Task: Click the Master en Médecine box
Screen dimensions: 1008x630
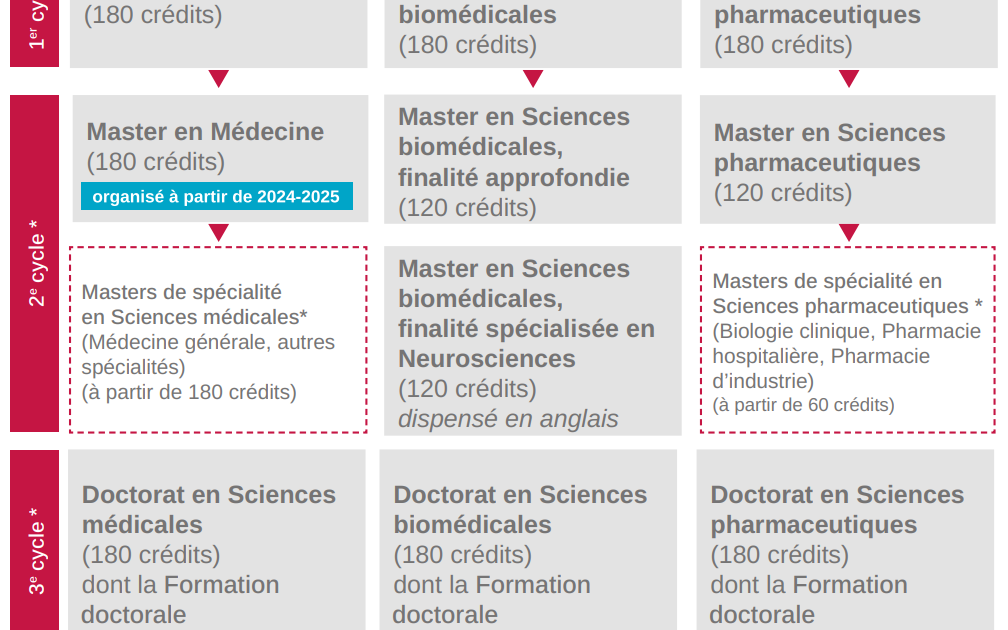Action: click(x=220, y=158)
